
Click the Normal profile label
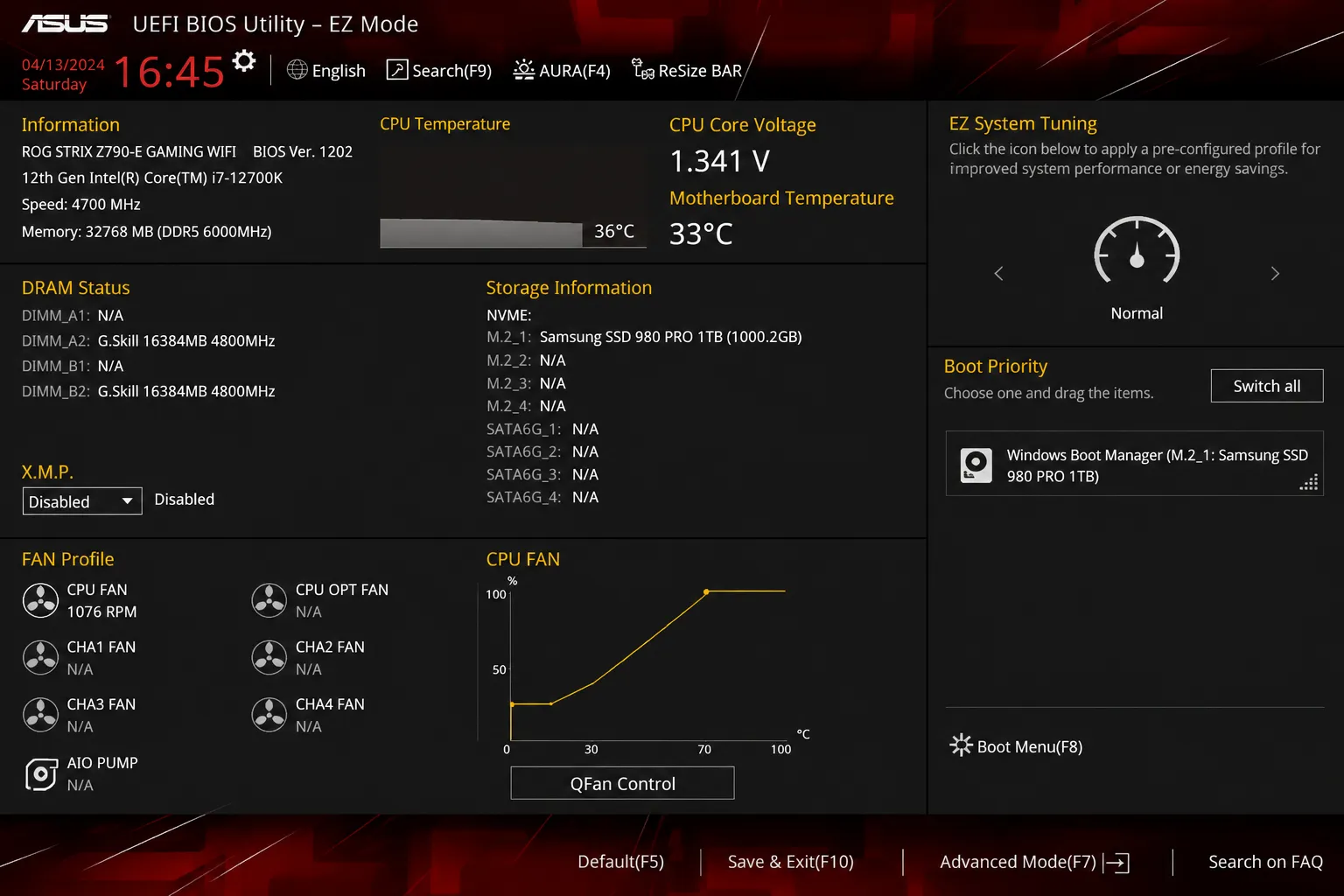(1137, 313)
